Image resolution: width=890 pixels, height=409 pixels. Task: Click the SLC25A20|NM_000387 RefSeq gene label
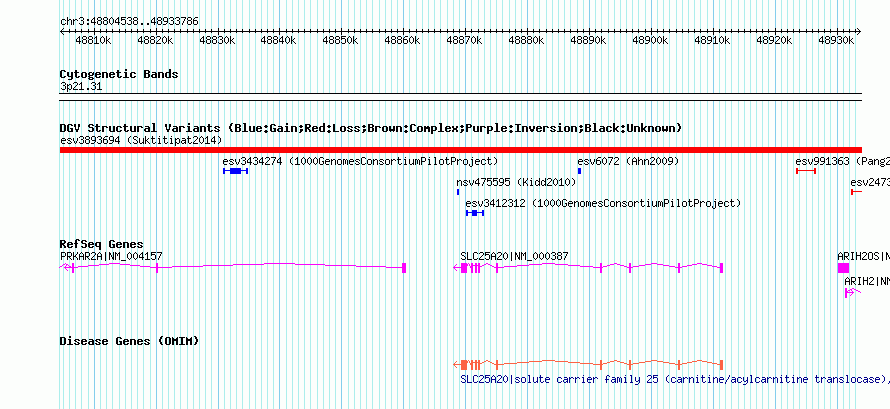click(x=514, y=256)
